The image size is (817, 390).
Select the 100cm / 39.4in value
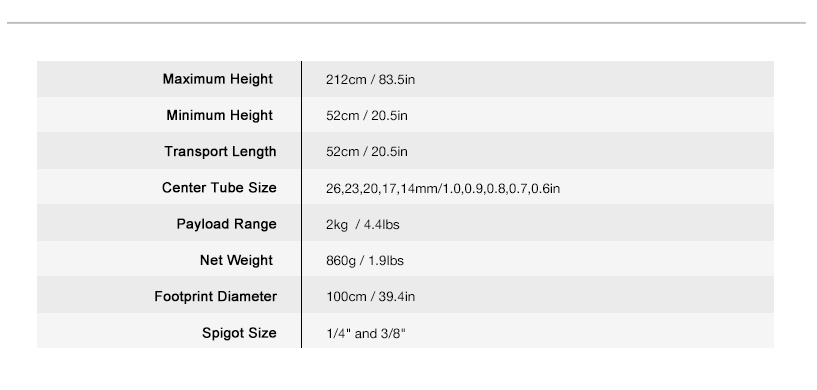click(370, 297)
